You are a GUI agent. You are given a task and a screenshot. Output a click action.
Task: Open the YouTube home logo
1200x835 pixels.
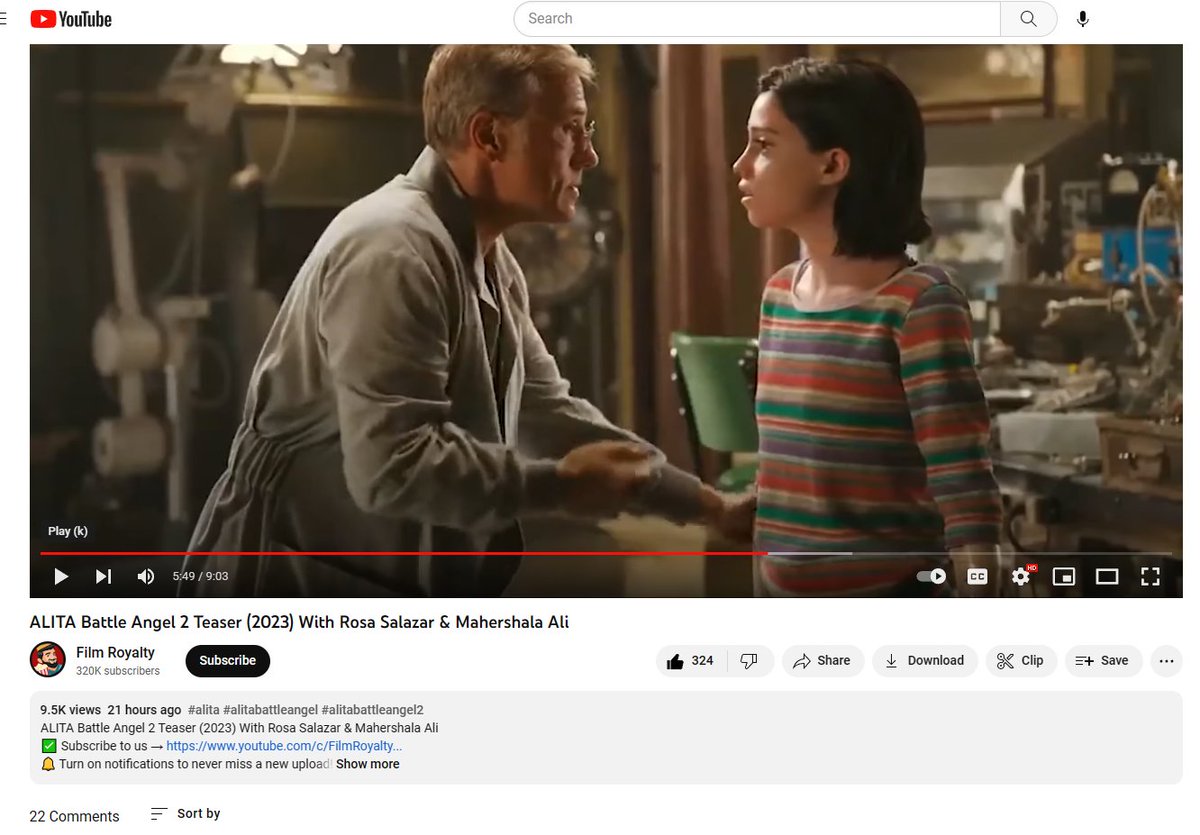pyautogui.click(x=71, y=19)
